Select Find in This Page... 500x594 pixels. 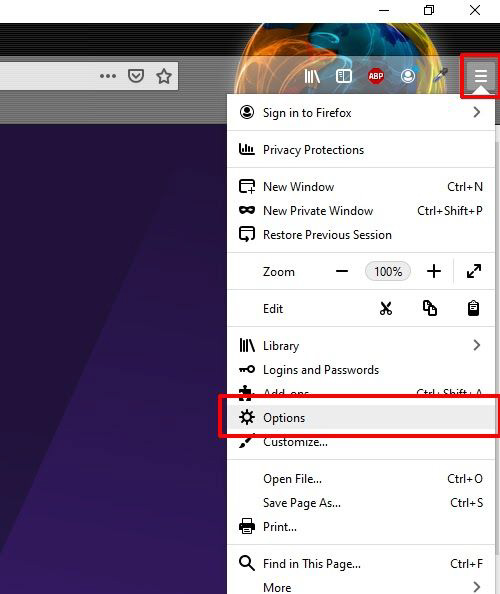361,564
